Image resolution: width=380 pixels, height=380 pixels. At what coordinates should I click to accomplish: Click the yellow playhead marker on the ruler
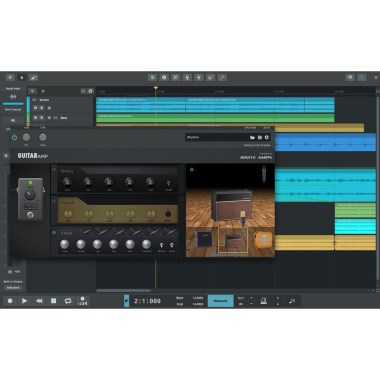coord(156,88)
